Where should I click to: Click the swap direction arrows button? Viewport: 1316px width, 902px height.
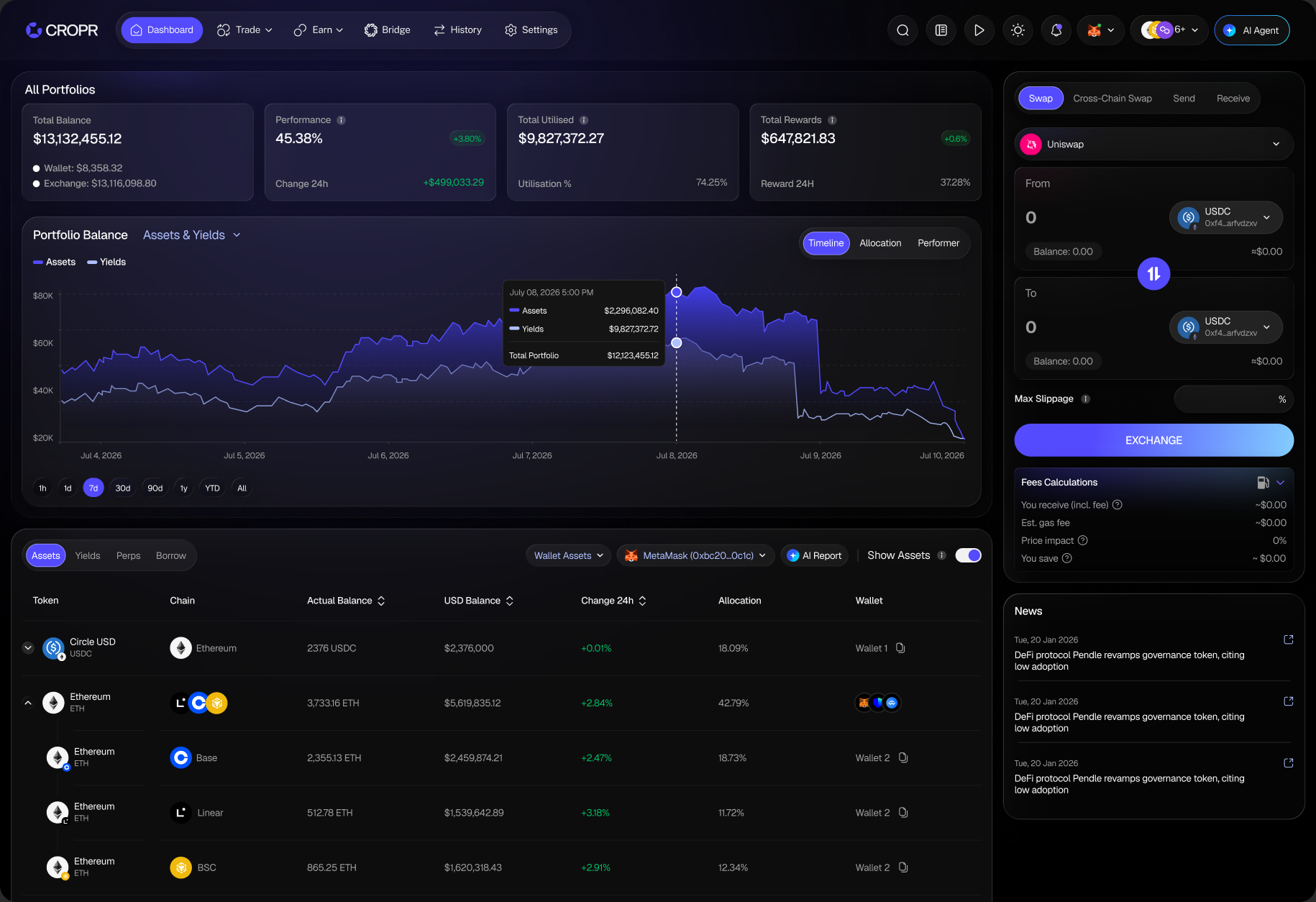tap(1153, 273)
